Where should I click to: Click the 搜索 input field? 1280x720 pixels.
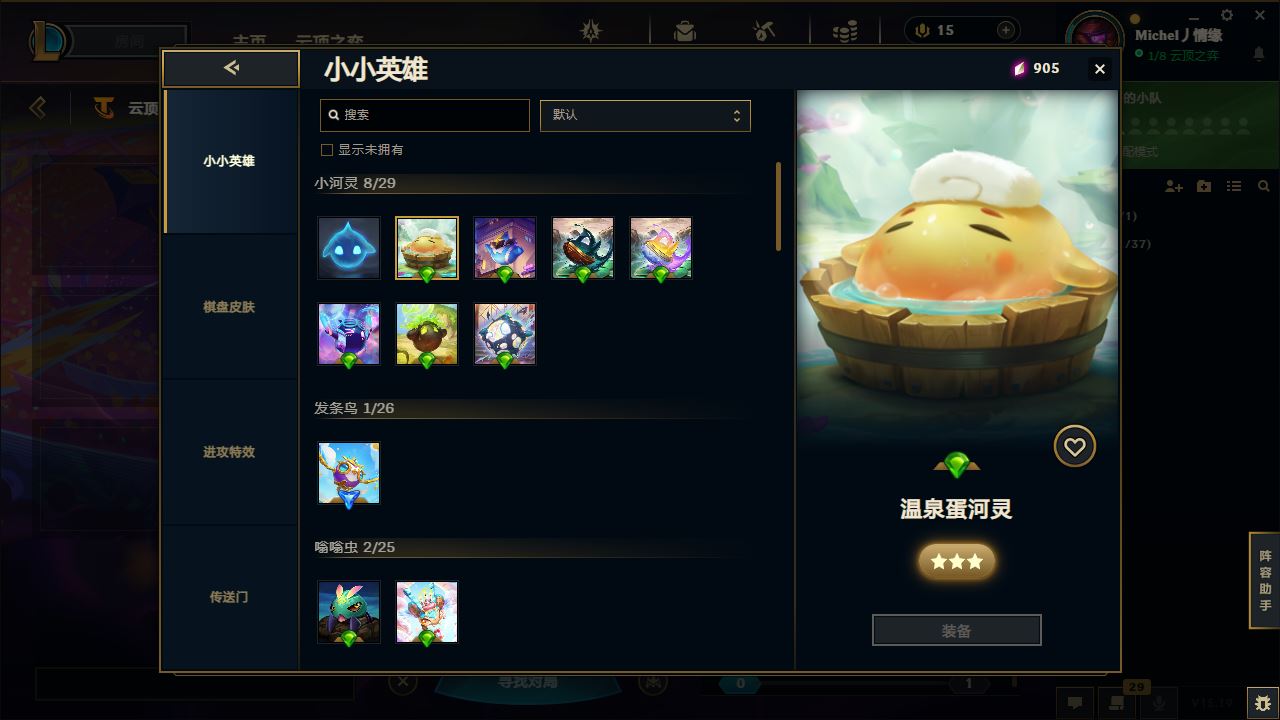point(425,115)
